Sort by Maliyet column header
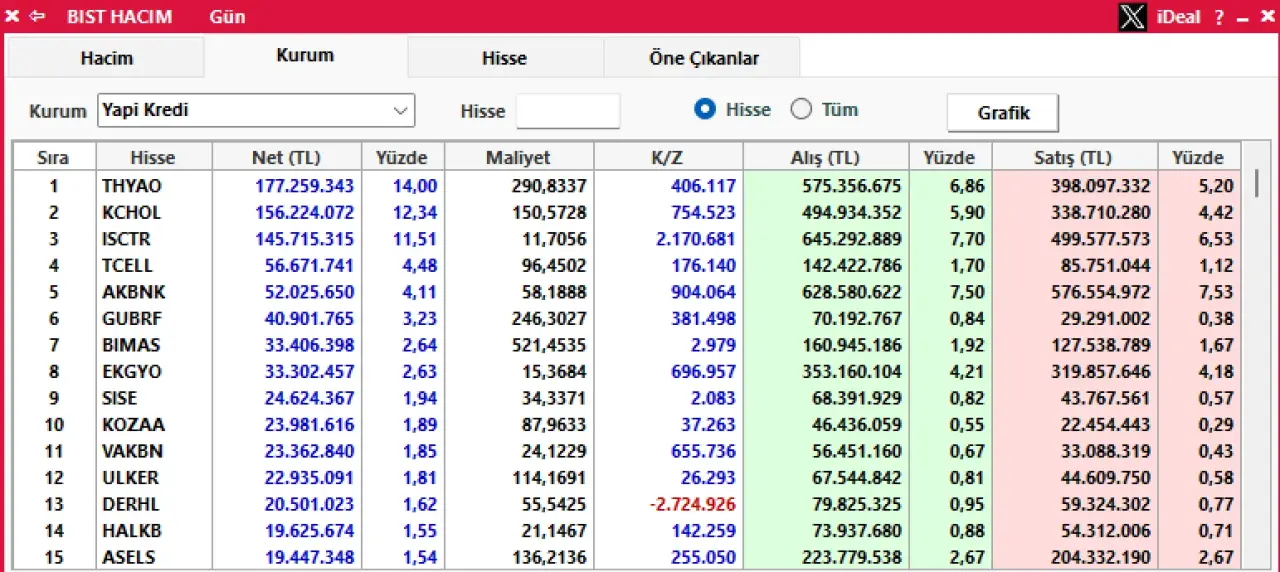Viewport: 1280px width, 572px height. pos(518,157)
